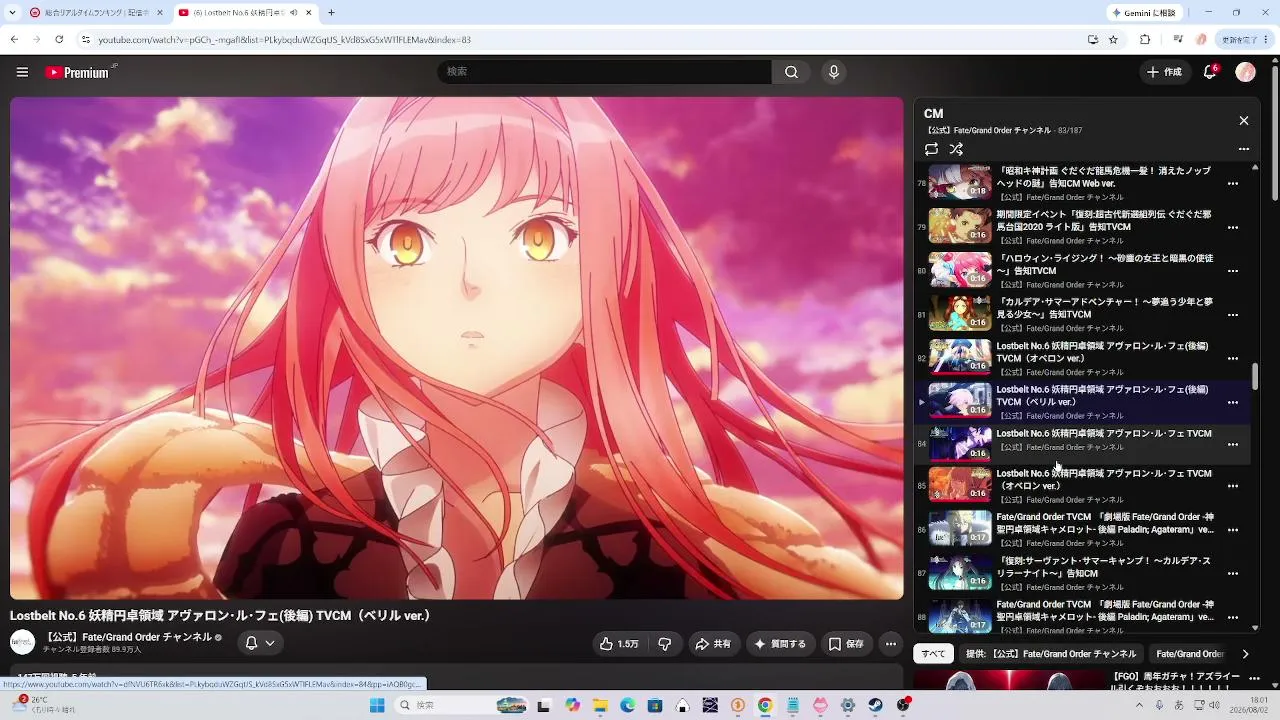Open the 復刻:サーヴァント・サマーキャンプ 告知CM title
The image size is (1280, 720).
(x=1103, y=567)
